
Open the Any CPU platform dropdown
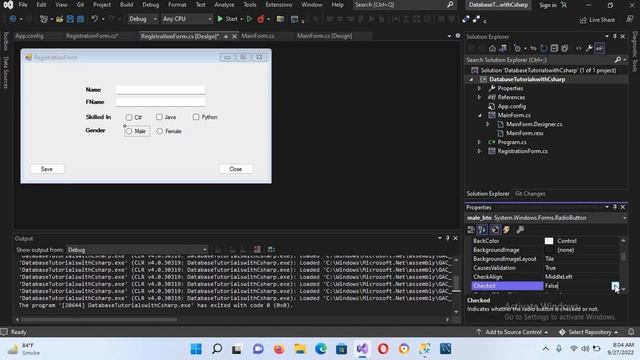187,19
